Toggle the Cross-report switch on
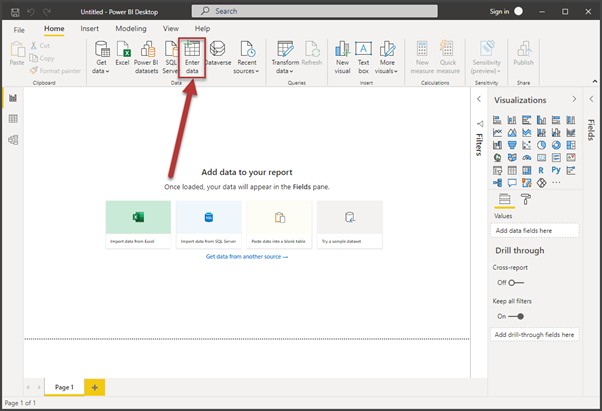Image resolution: width=602 pixels, height=411 pixels. click(516, 283)
